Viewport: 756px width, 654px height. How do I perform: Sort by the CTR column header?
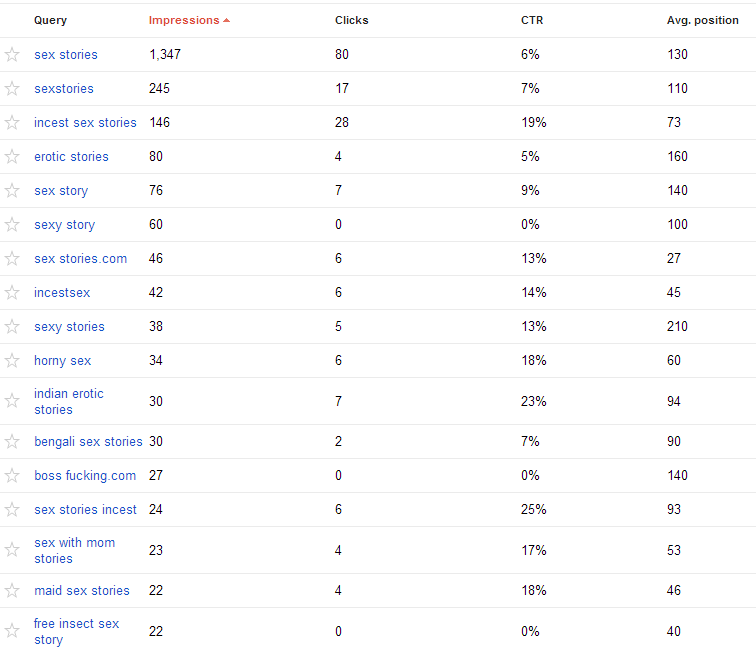[532, 20]
